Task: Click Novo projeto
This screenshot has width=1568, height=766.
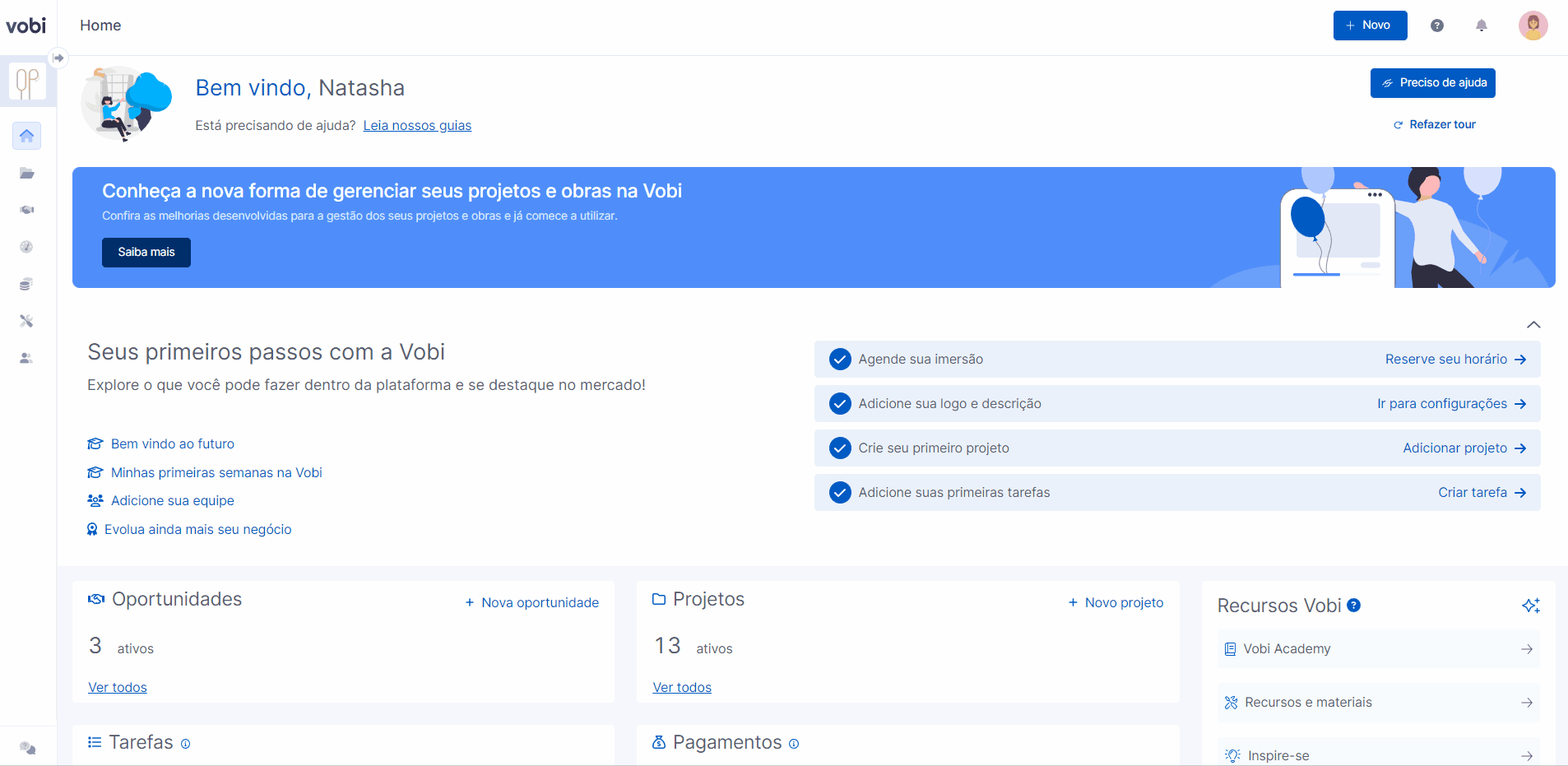Action: click(1116, 603)
